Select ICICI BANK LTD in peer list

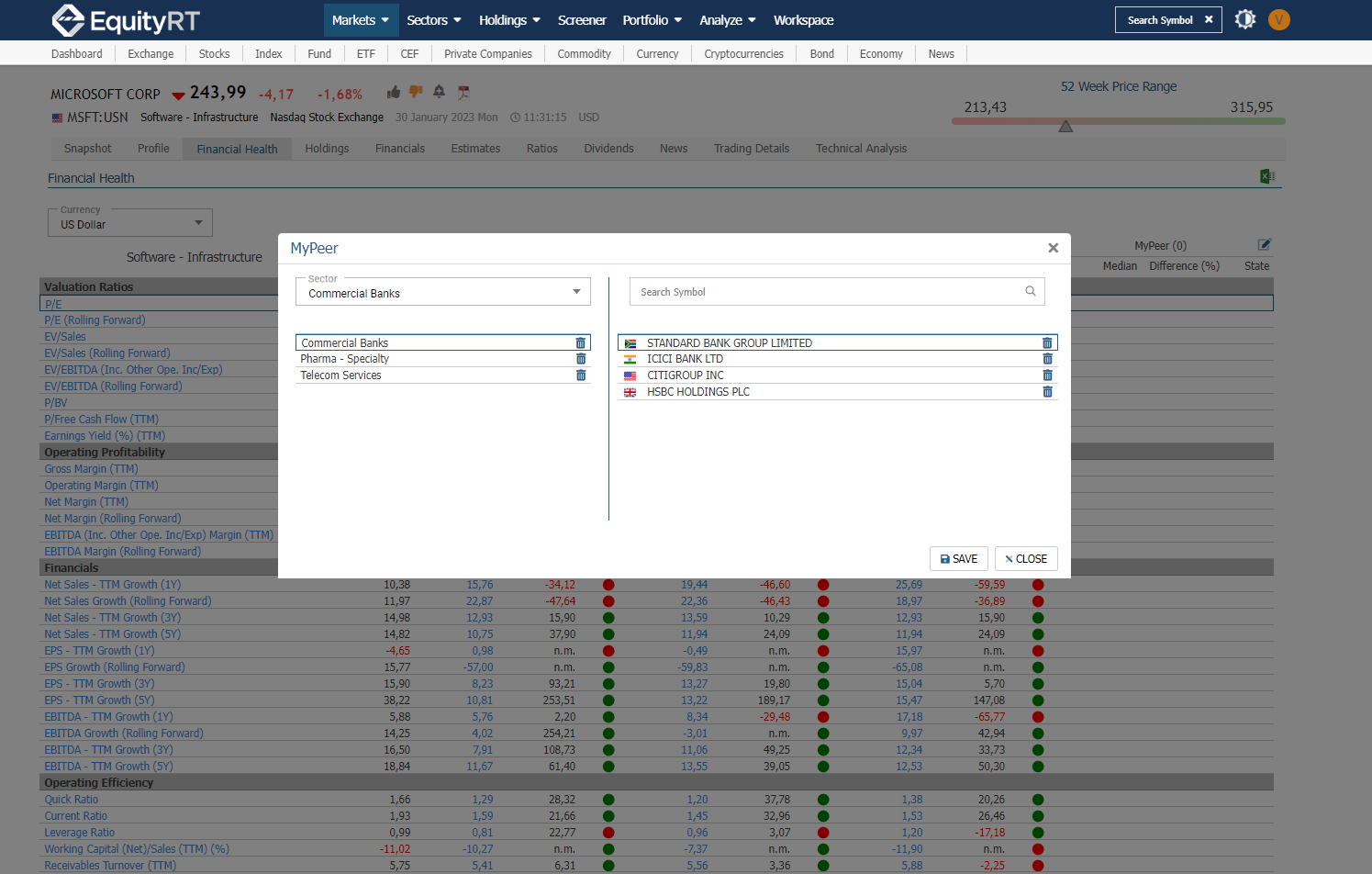click(x=837, y=359)
